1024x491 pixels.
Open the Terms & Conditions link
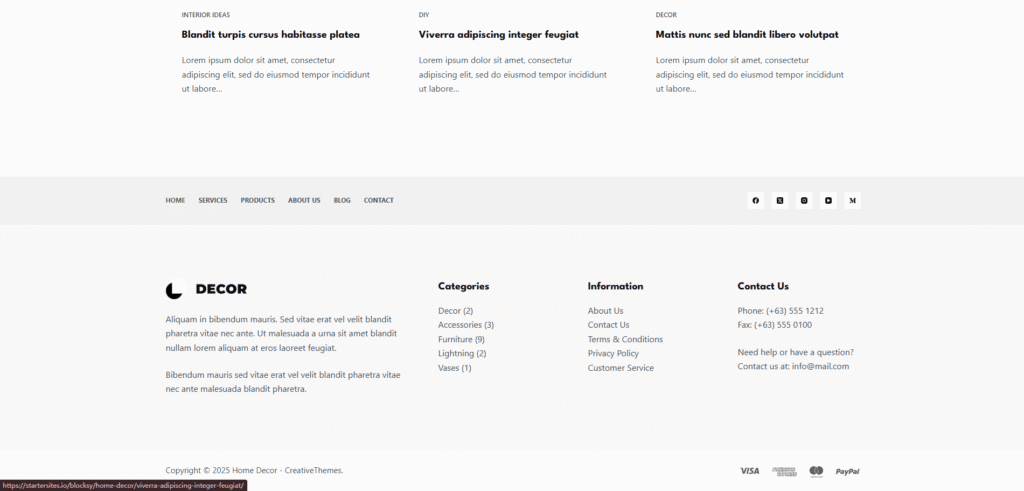[625, 340]
